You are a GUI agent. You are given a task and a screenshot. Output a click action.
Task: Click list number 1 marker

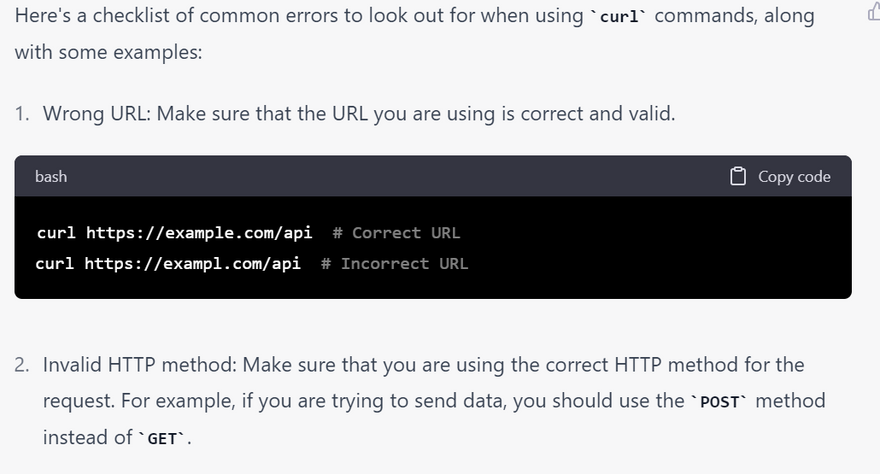[x=21, y=113]
